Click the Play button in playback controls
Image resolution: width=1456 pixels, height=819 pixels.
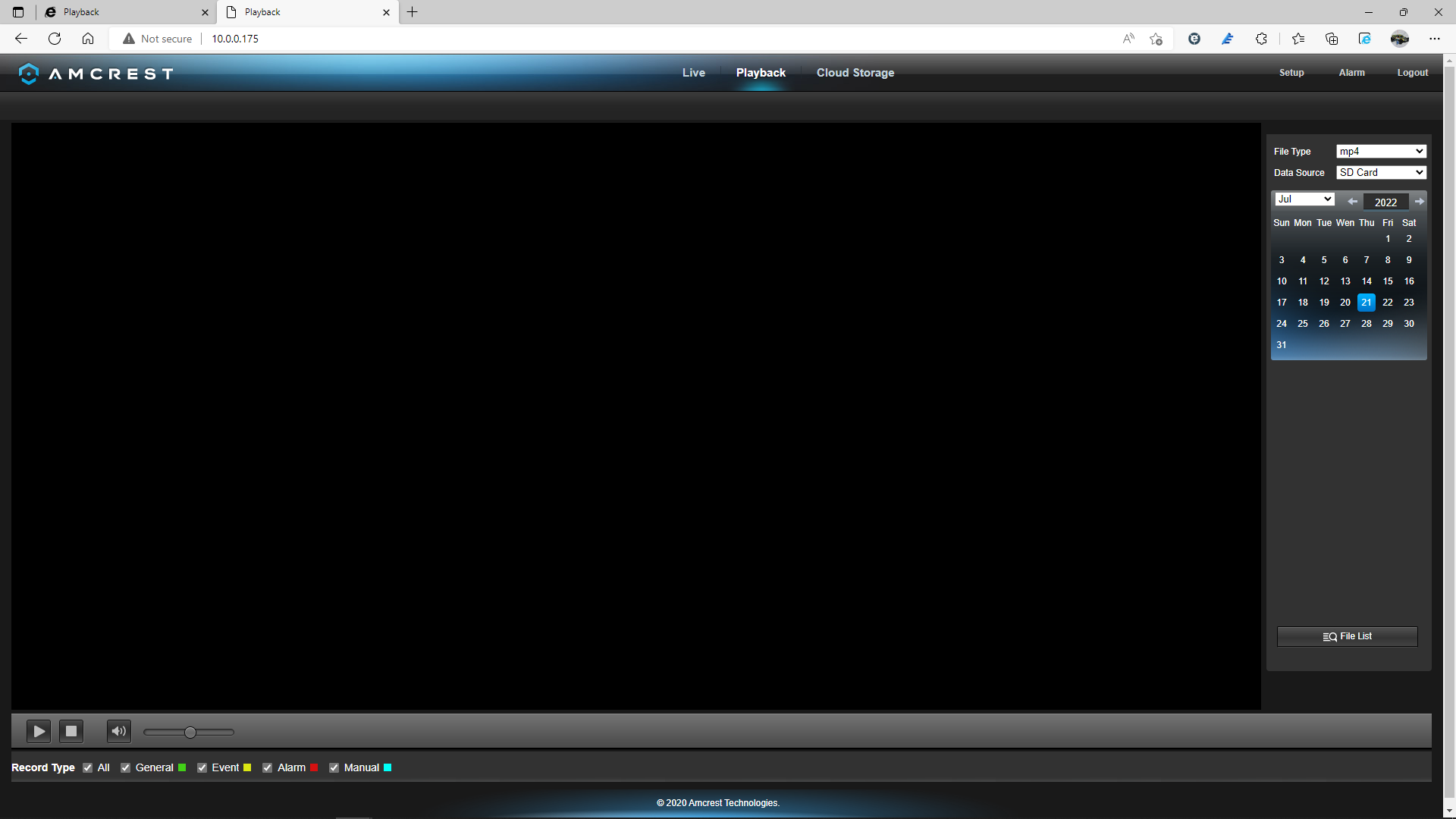coord(39,731)
